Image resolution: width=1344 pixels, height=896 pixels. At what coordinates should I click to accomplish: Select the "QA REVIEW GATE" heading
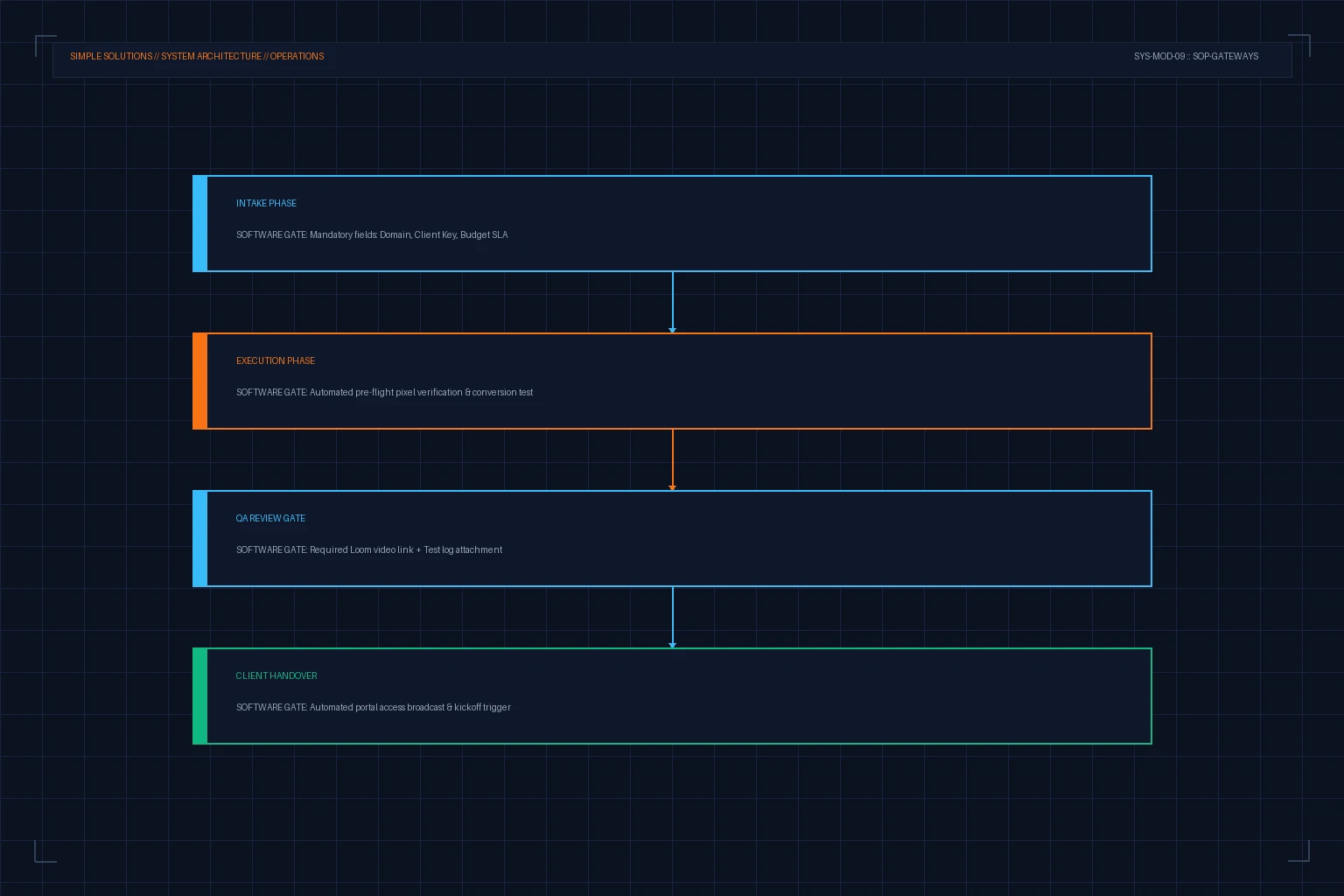(x=270, y=518)
